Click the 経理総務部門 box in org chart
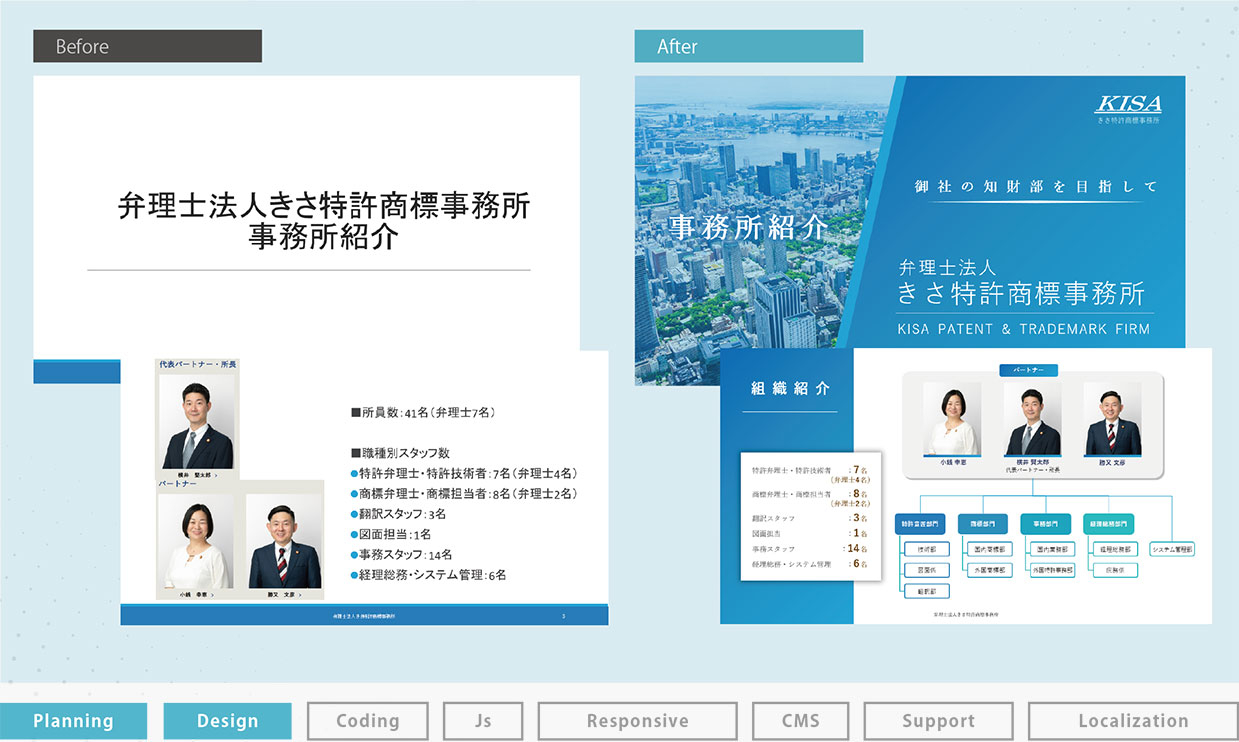 coord(1109,523)
